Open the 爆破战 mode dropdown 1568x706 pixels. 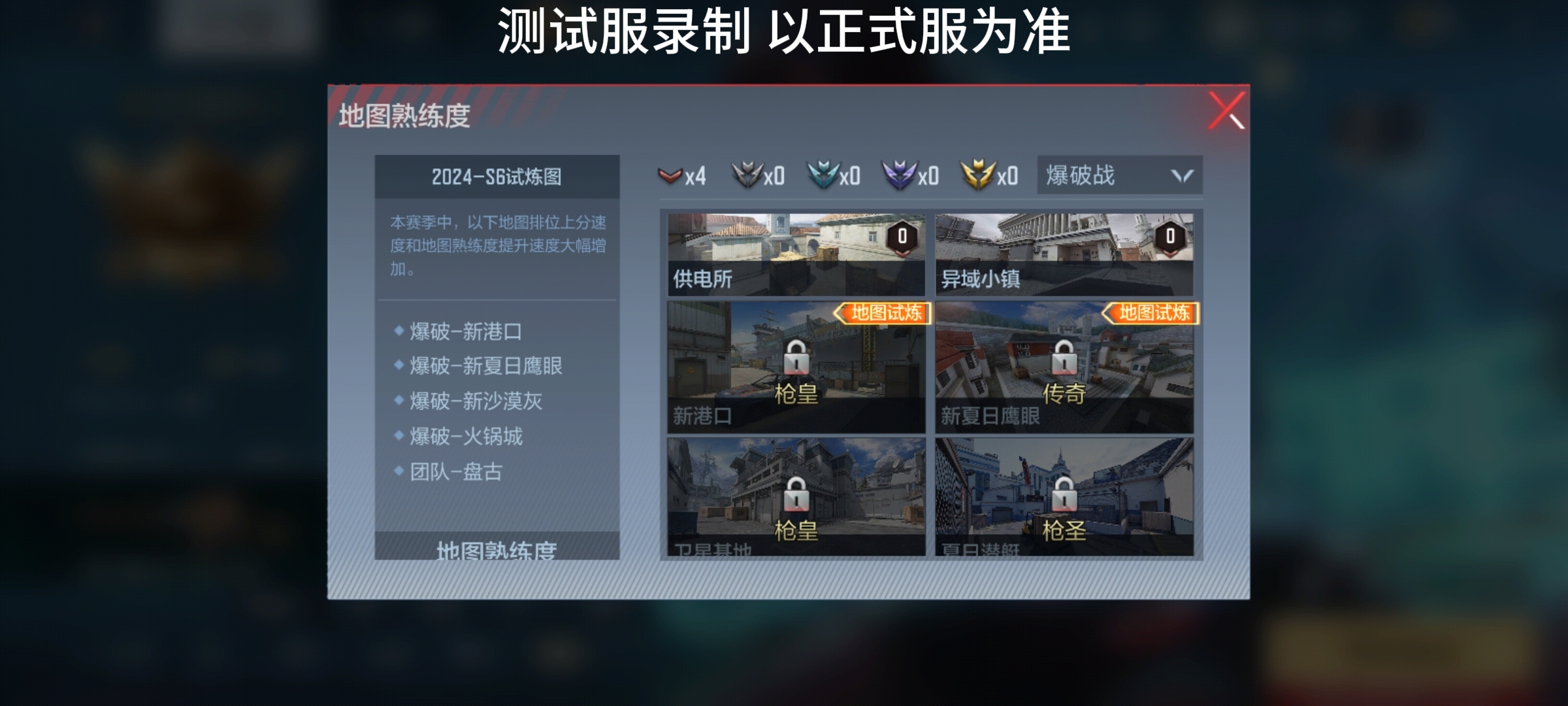coord(1119,175)
